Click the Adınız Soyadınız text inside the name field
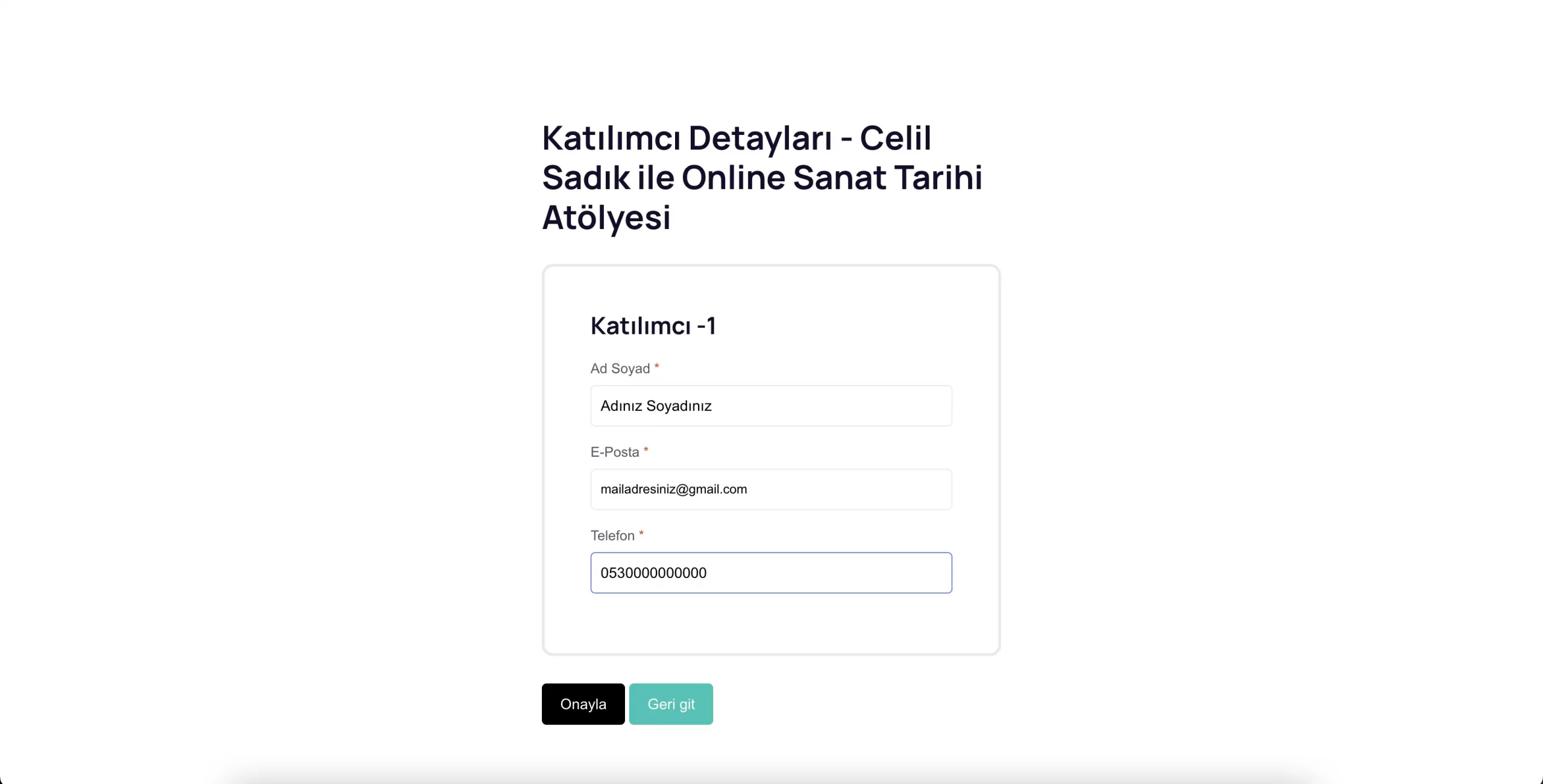The height and width of the screenshot is (784, 1543). pos(656,406)
